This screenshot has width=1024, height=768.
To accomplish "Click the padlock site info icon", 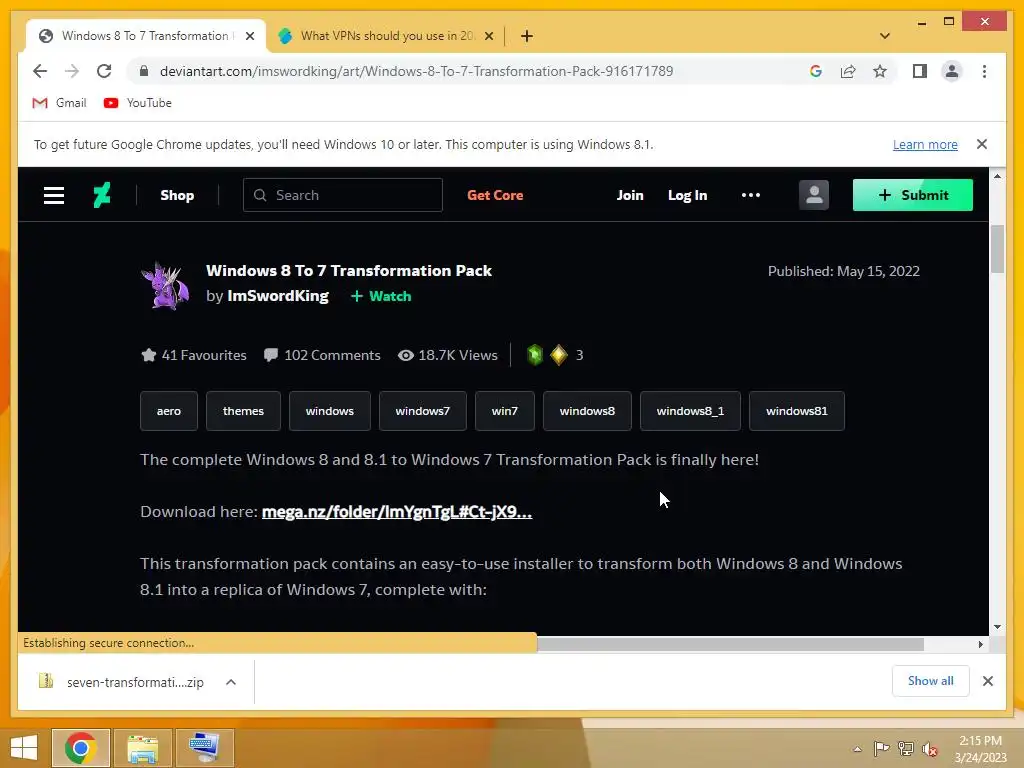I will tap(144, 71).
